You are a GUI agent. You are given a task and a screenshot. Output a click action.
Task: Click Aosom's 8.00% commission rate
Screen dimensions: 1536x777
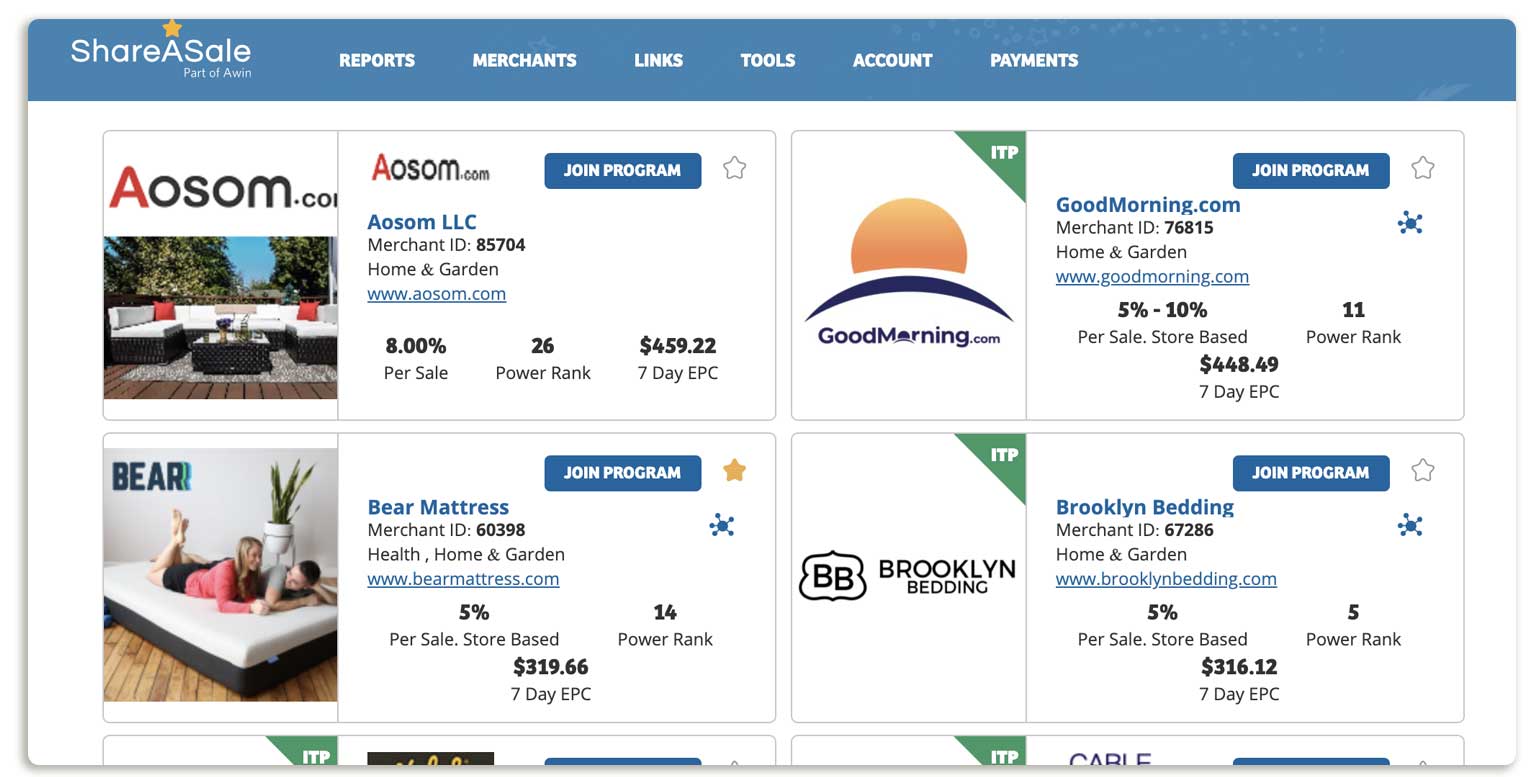pos(416,346)
